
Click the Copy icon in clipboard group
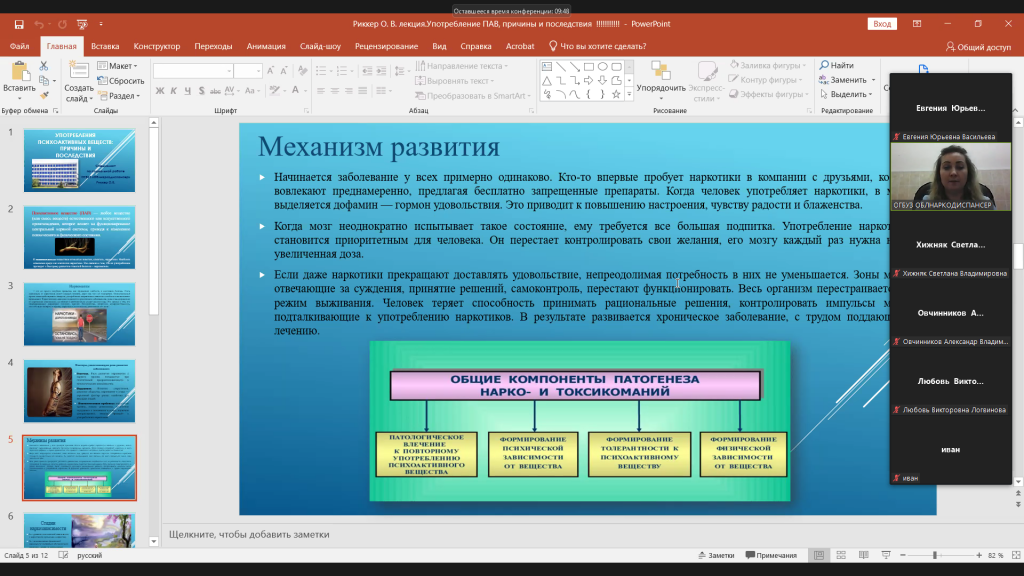point(44,81)
